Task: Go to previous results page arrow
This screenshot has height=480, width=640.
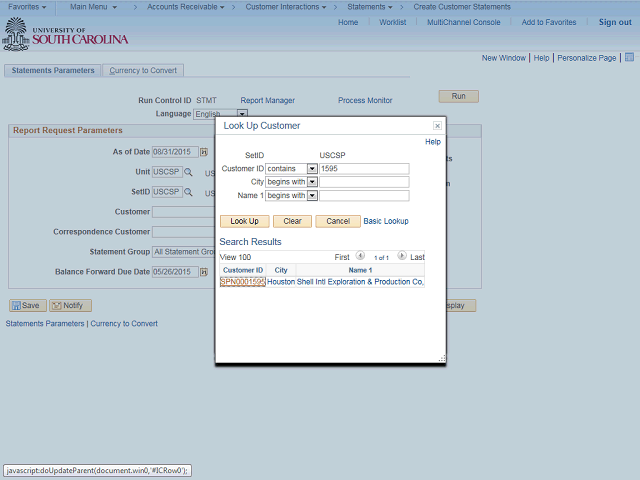Action: pyautogui.click(x=360, y=256)
